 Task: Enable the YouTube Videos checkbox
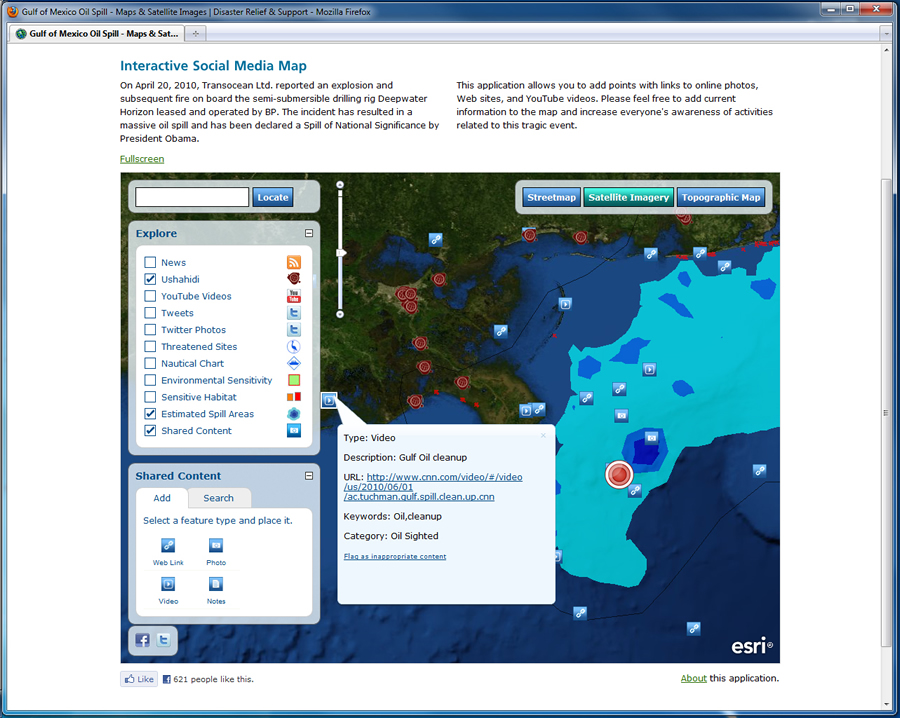tap(150, 296)
